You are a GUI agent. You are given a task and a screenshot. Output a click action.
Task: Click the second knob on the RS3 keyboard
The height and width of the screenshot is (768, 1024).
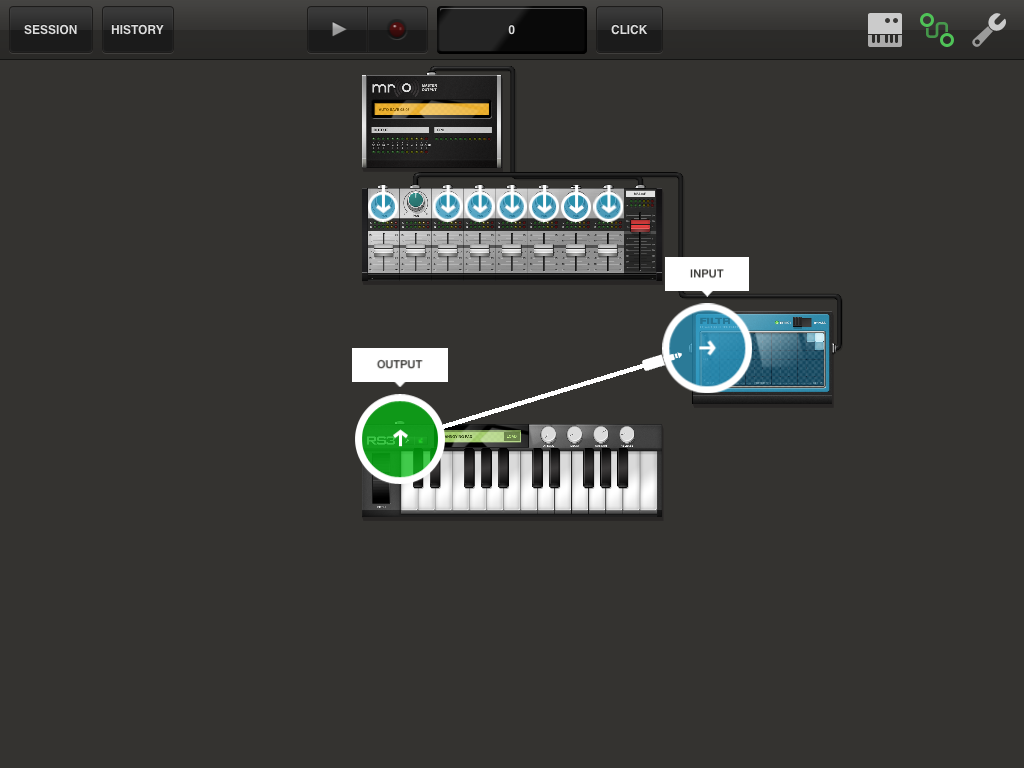575,434
